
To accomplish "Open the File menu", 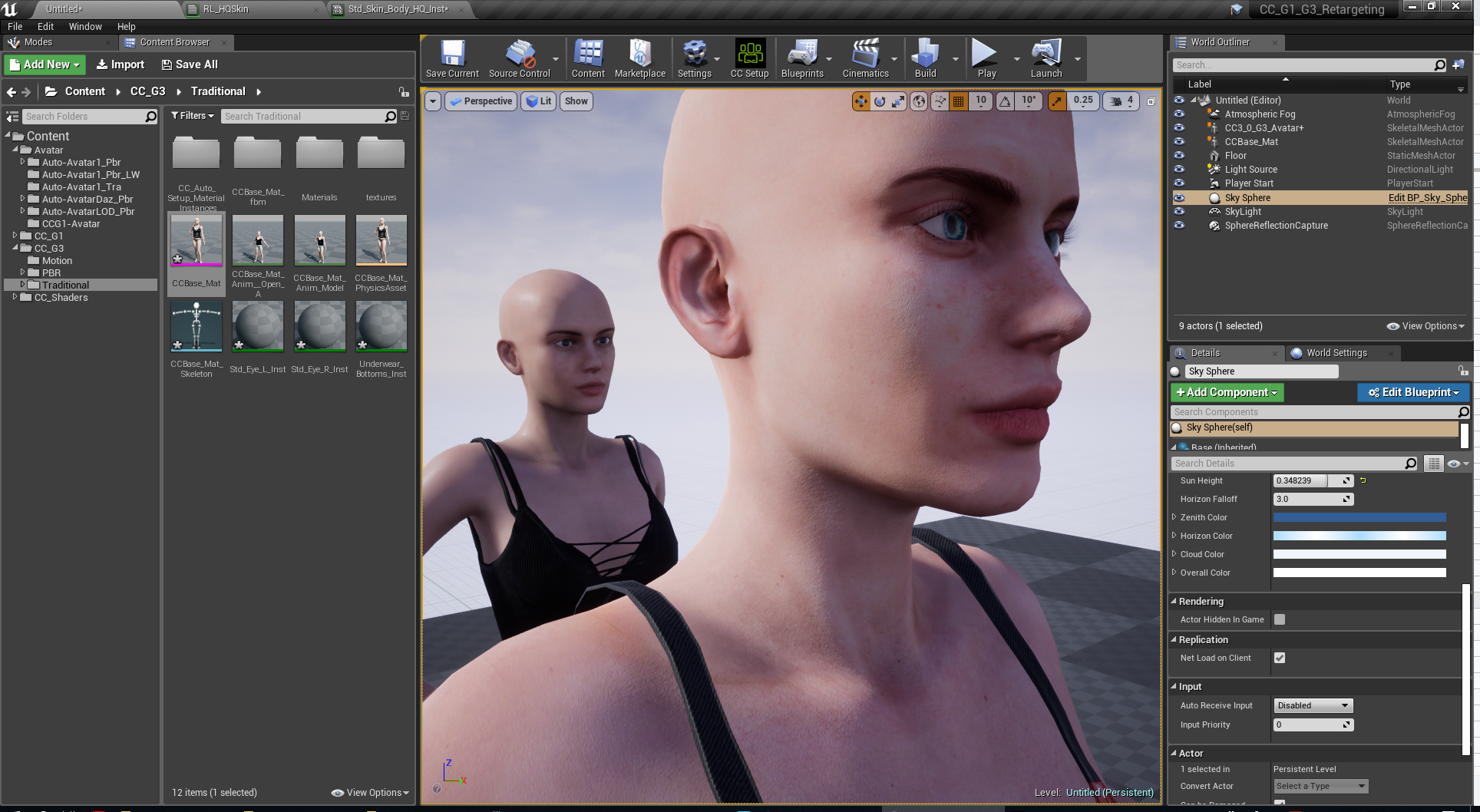I will tap(15, 26).
